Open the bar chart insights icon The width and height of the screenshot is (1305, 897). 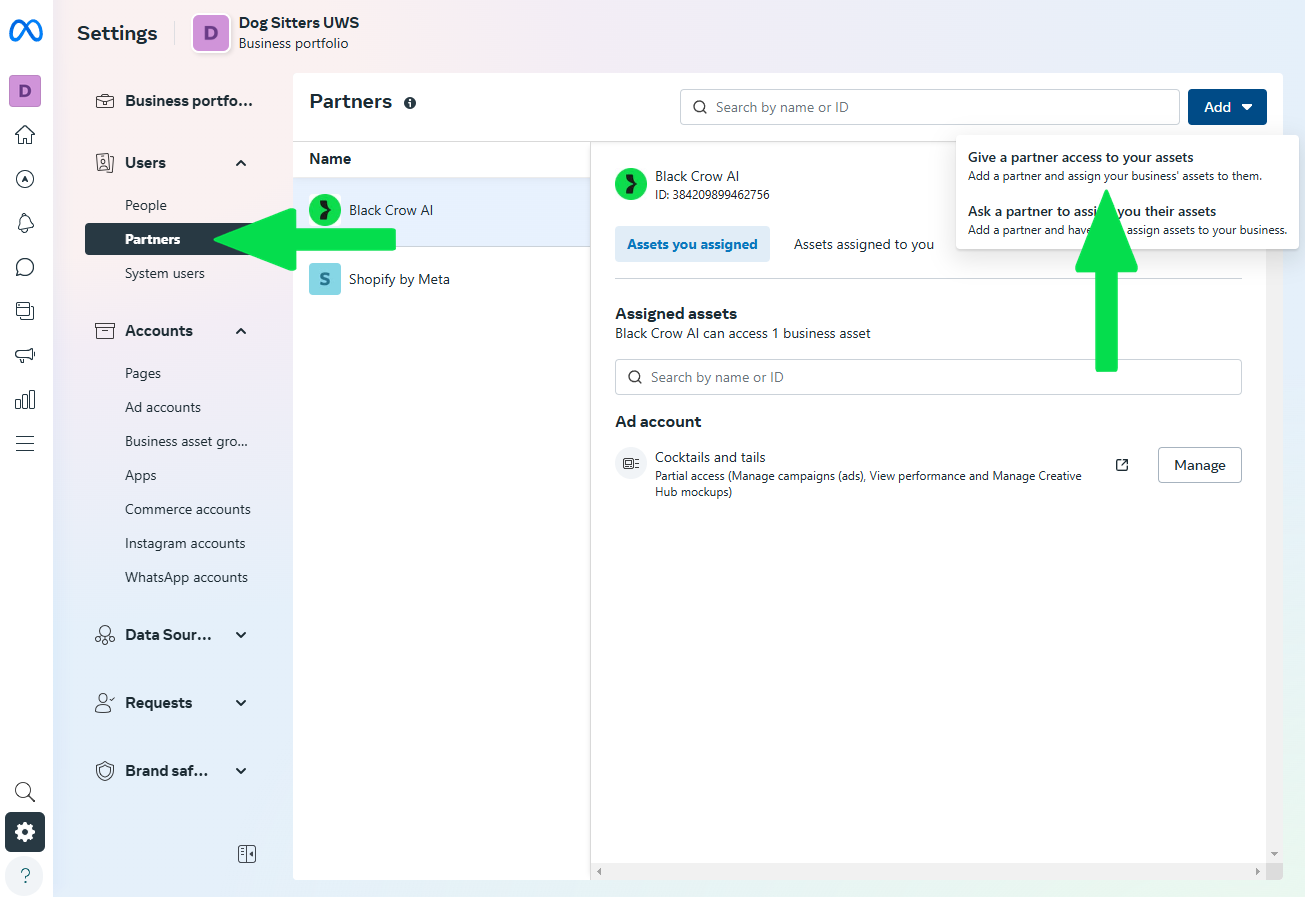(x=25, y=400)
